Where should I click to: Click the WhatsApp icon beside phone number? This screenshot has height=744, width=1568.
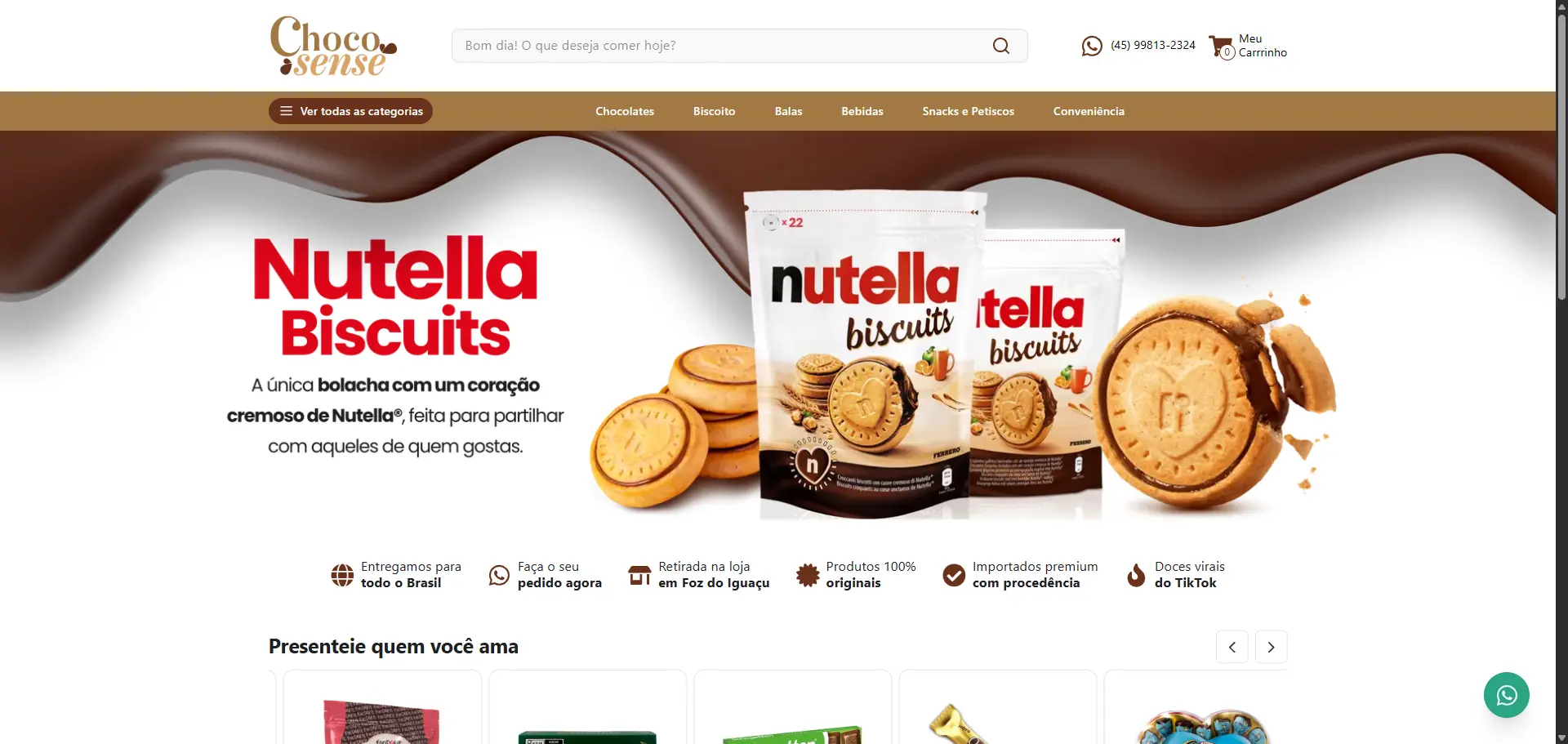pyautogui.click(x=1092, y=46)
